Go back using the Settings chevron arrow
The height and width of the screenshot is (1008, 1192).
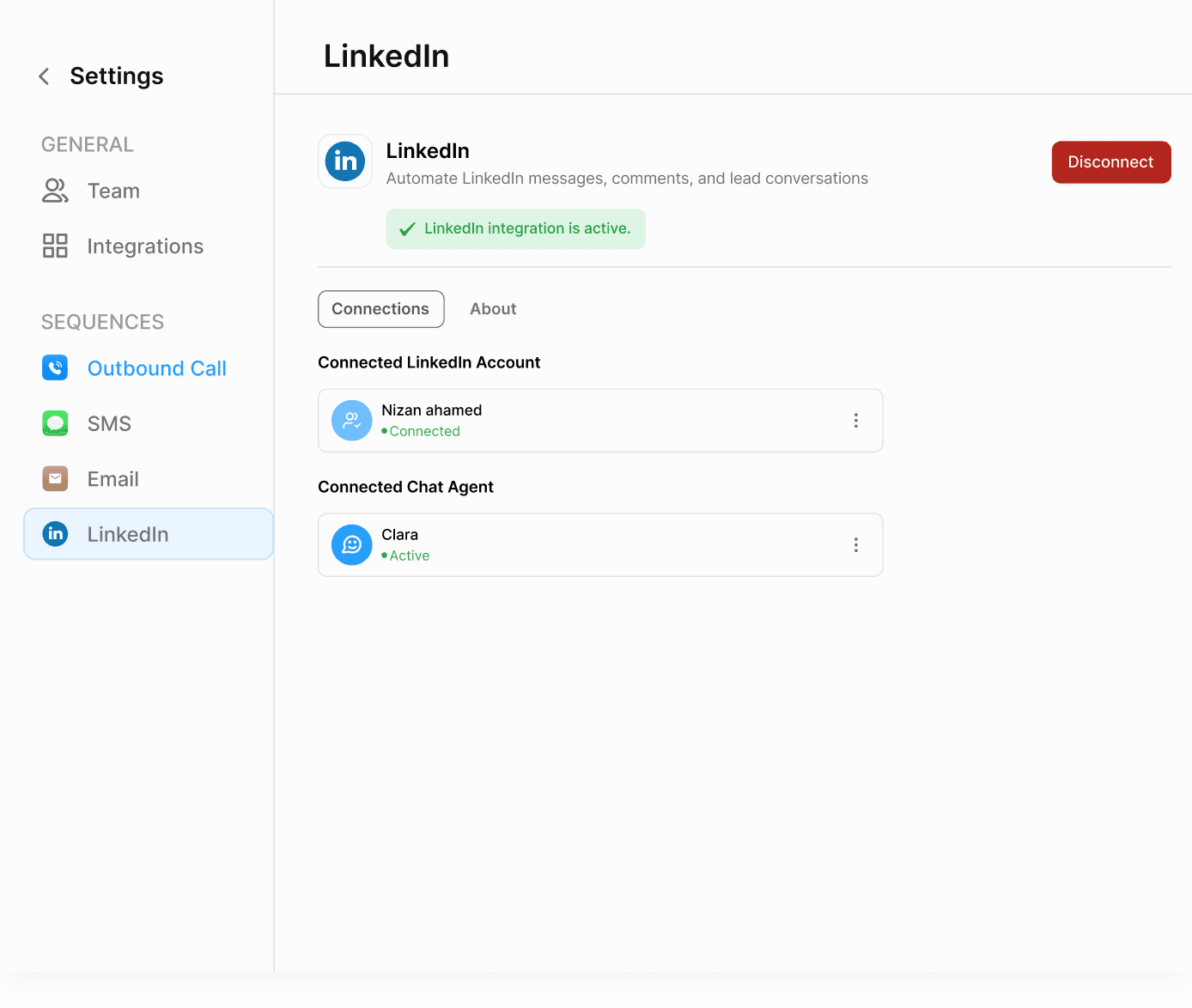point(44,76)
